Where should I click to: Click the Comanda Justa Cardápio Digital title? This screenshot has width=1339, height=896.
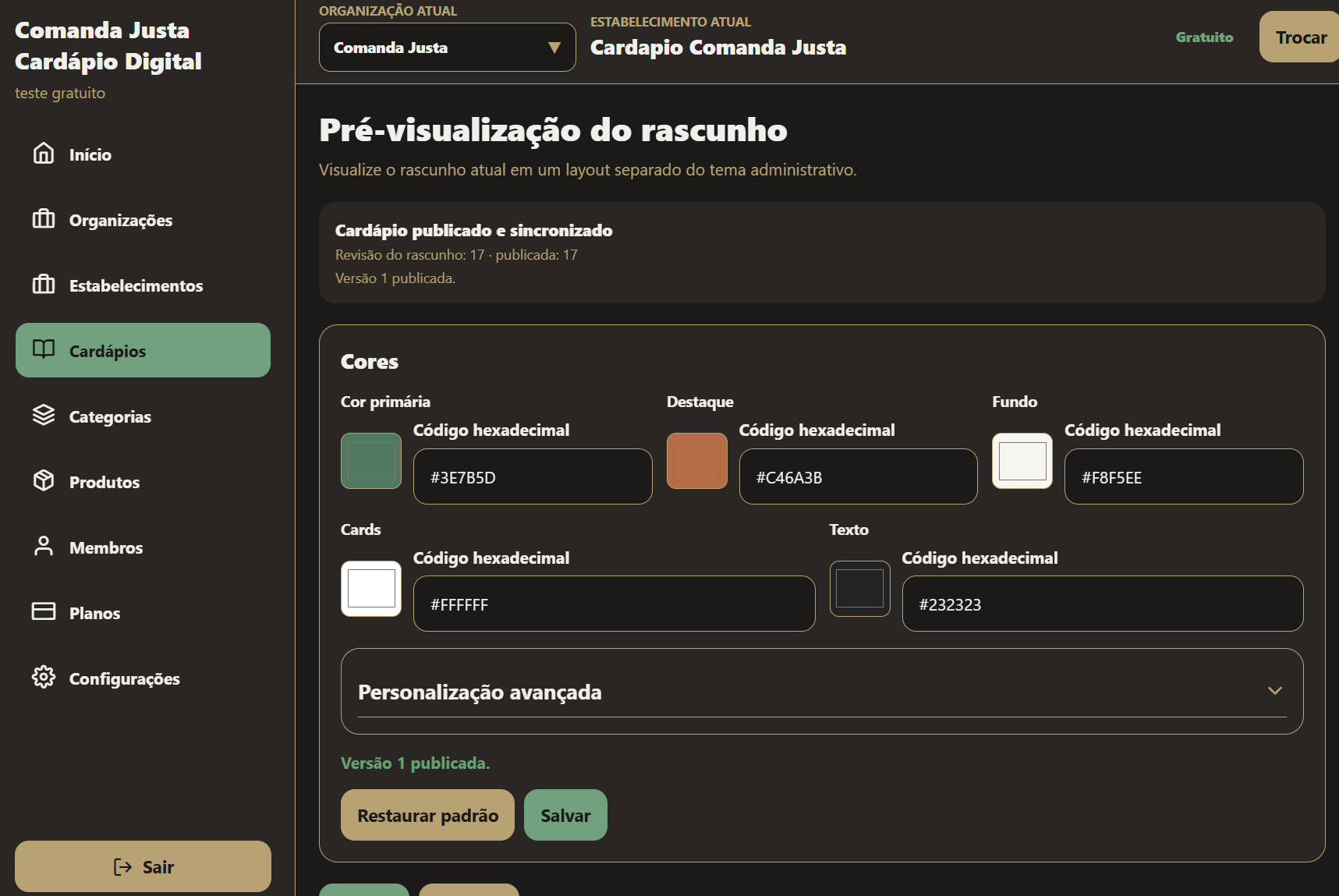pos(108,45)
